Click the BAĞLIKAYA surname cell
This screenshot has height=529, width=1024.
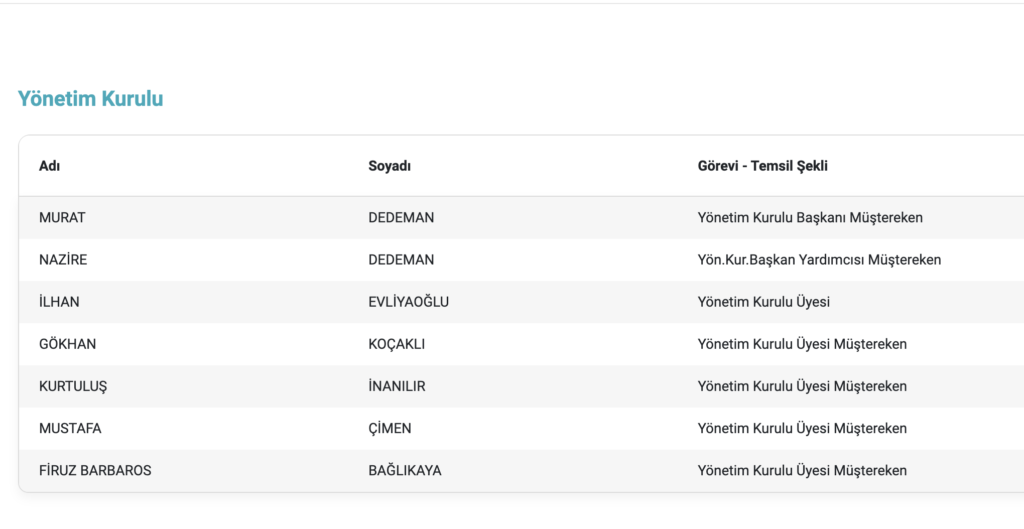(x=404, y=470)
